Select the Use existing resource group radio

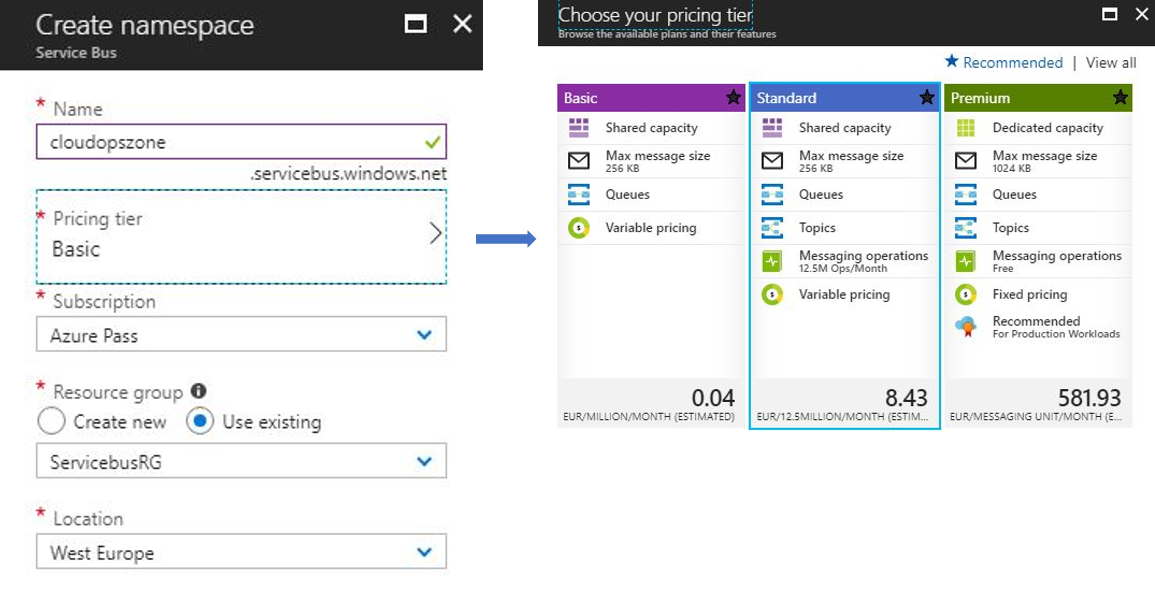tap(200, 422)
